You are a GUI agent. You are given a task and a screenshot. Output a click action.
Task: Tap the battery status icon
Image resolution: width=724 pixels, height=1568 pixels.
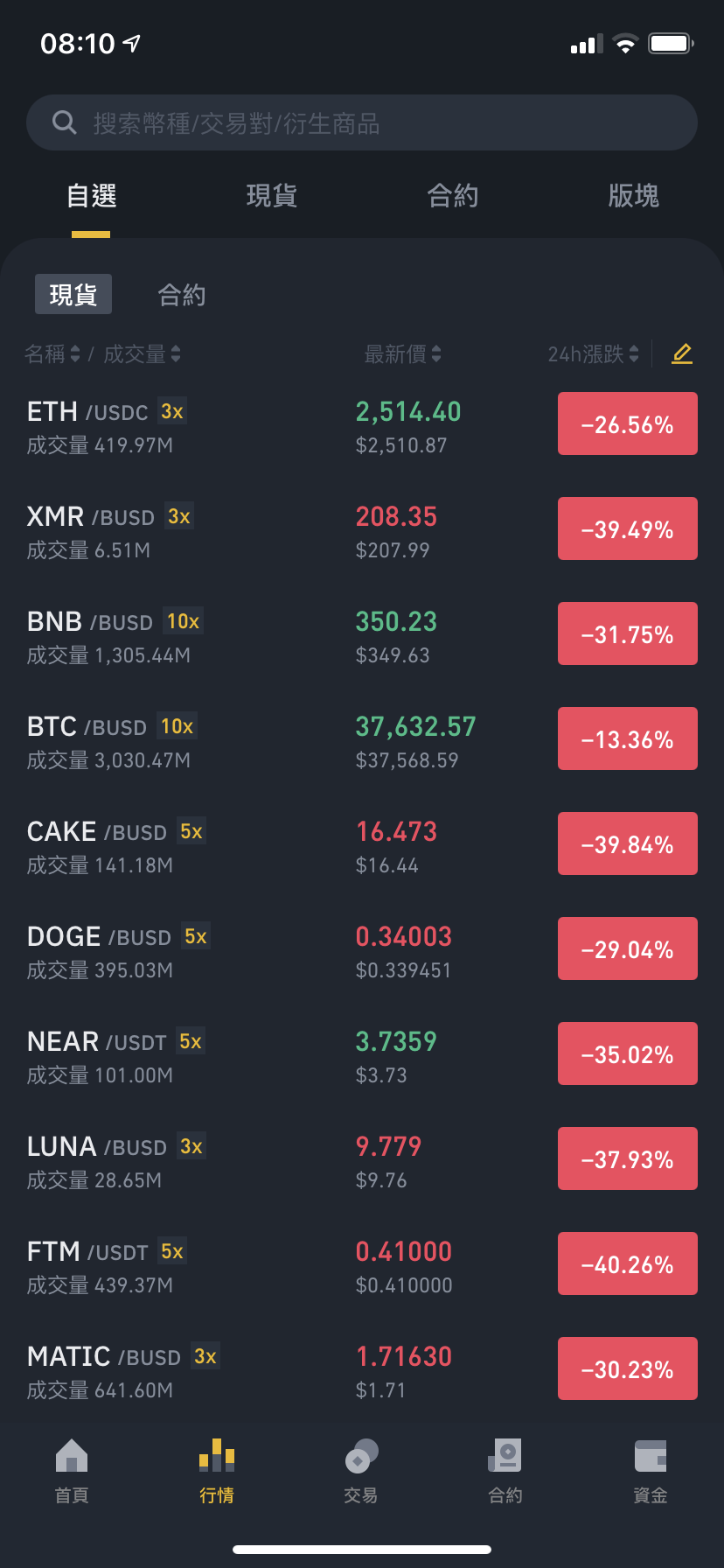tap(671, 43)
